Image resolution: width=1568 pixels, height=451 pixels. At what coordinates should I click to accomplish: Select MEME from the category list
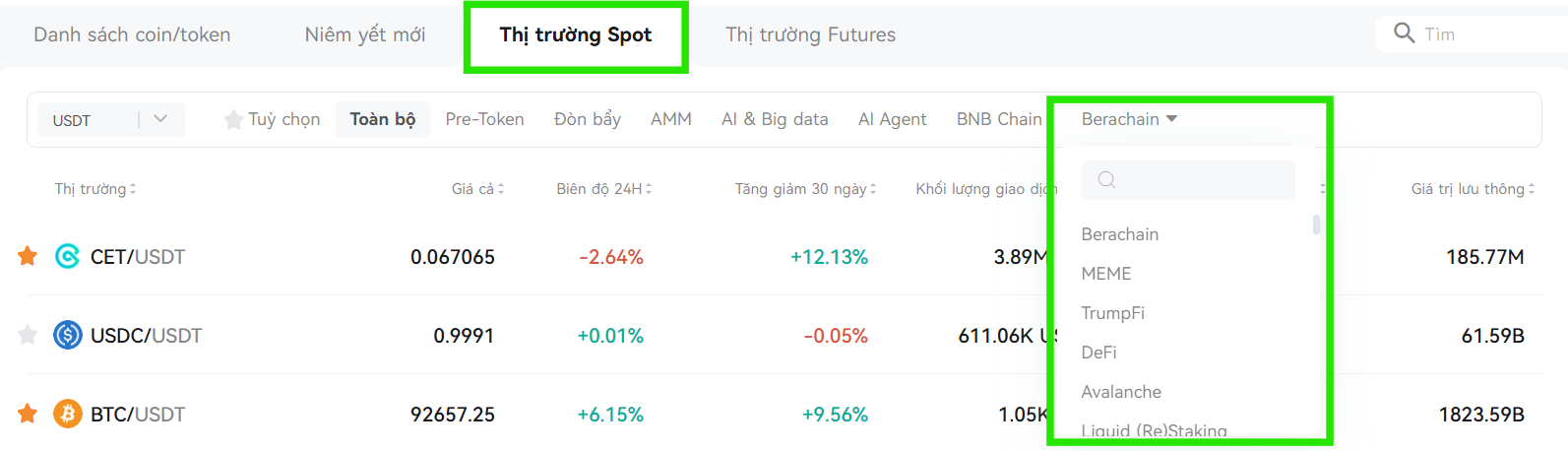pos(1106,274)
